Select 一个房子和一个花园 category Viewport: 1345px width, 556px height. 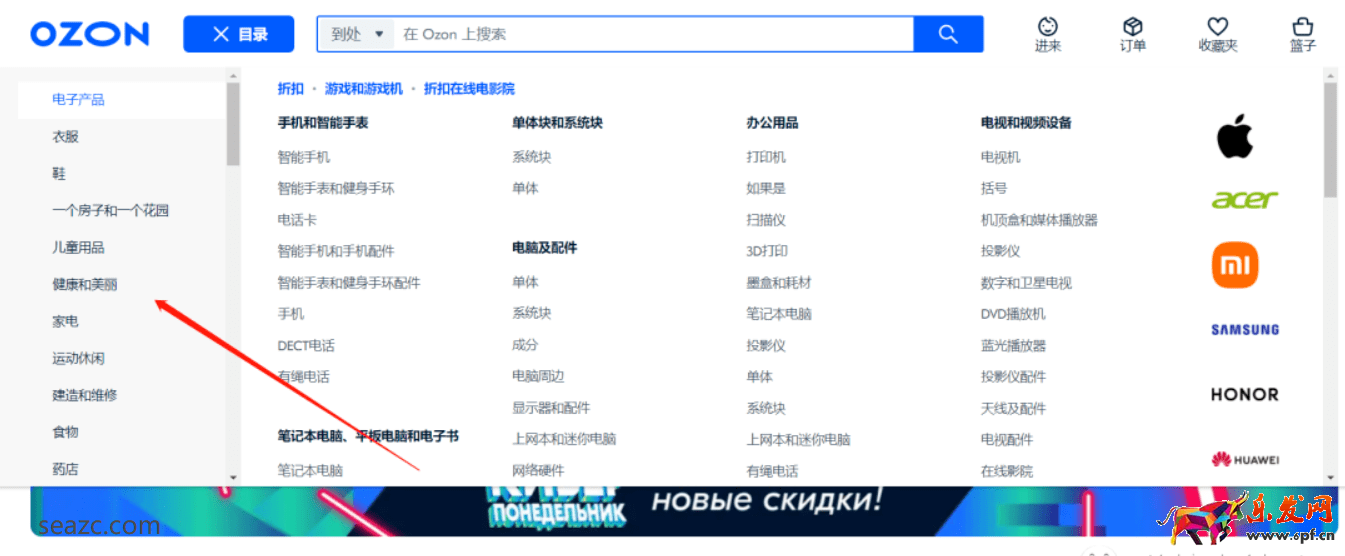110,210
